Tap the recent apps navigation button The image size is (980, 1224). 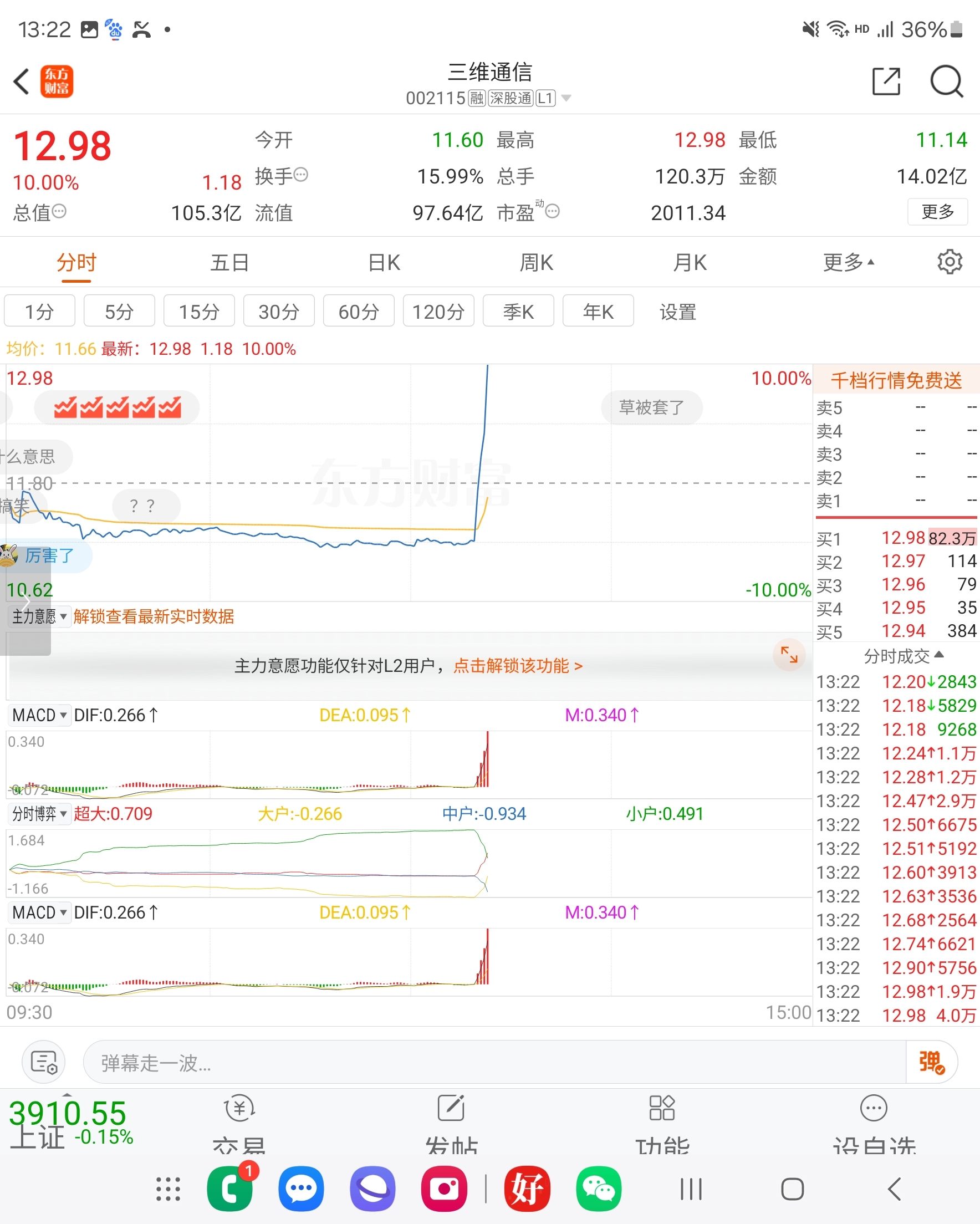691,1189
